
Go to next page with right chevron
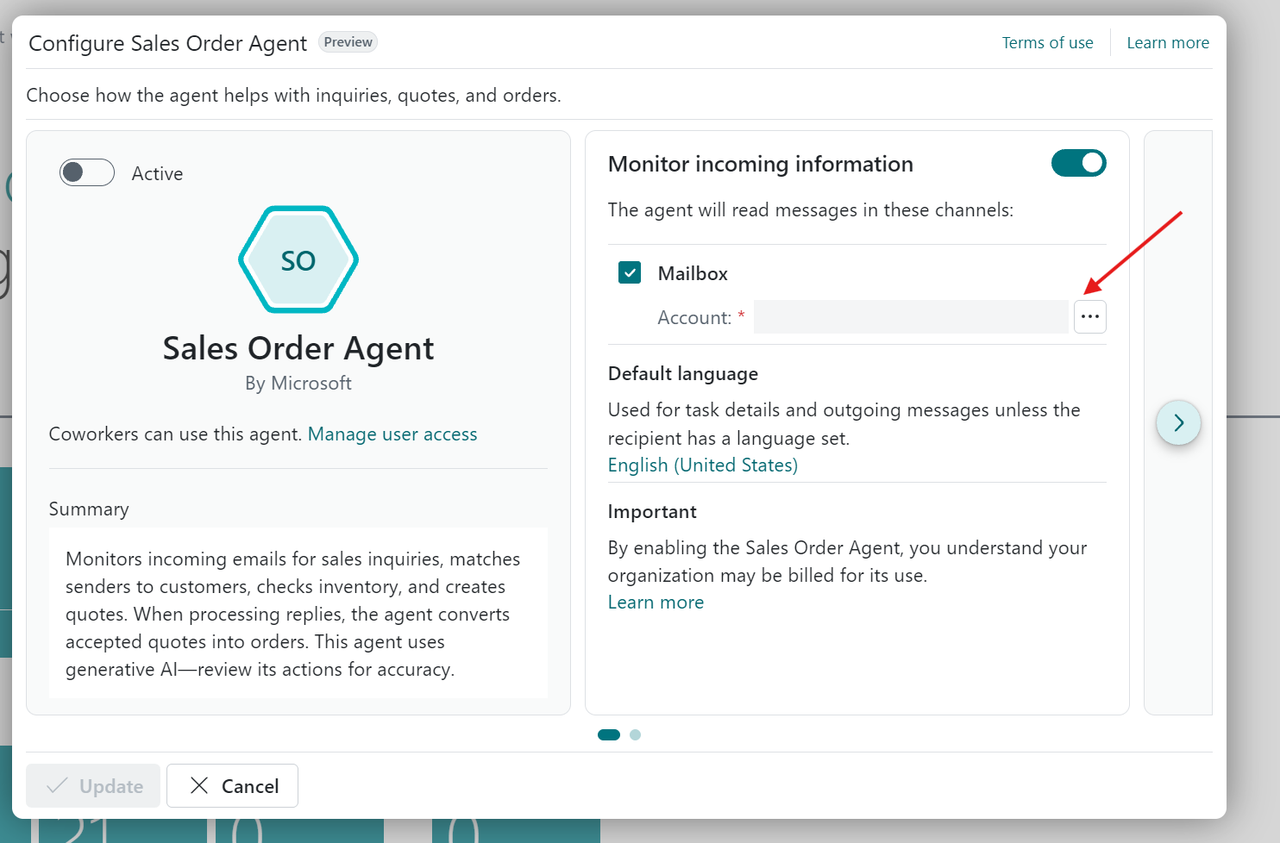[1179, 422]
